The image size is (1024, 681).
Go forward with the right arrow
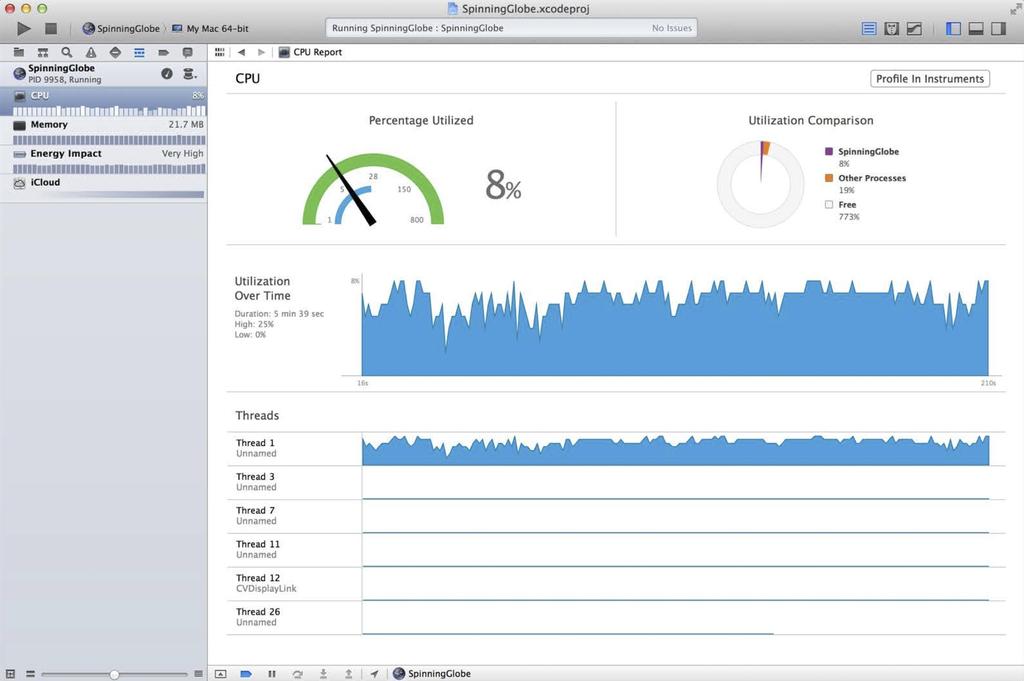(x=261, y=52)
